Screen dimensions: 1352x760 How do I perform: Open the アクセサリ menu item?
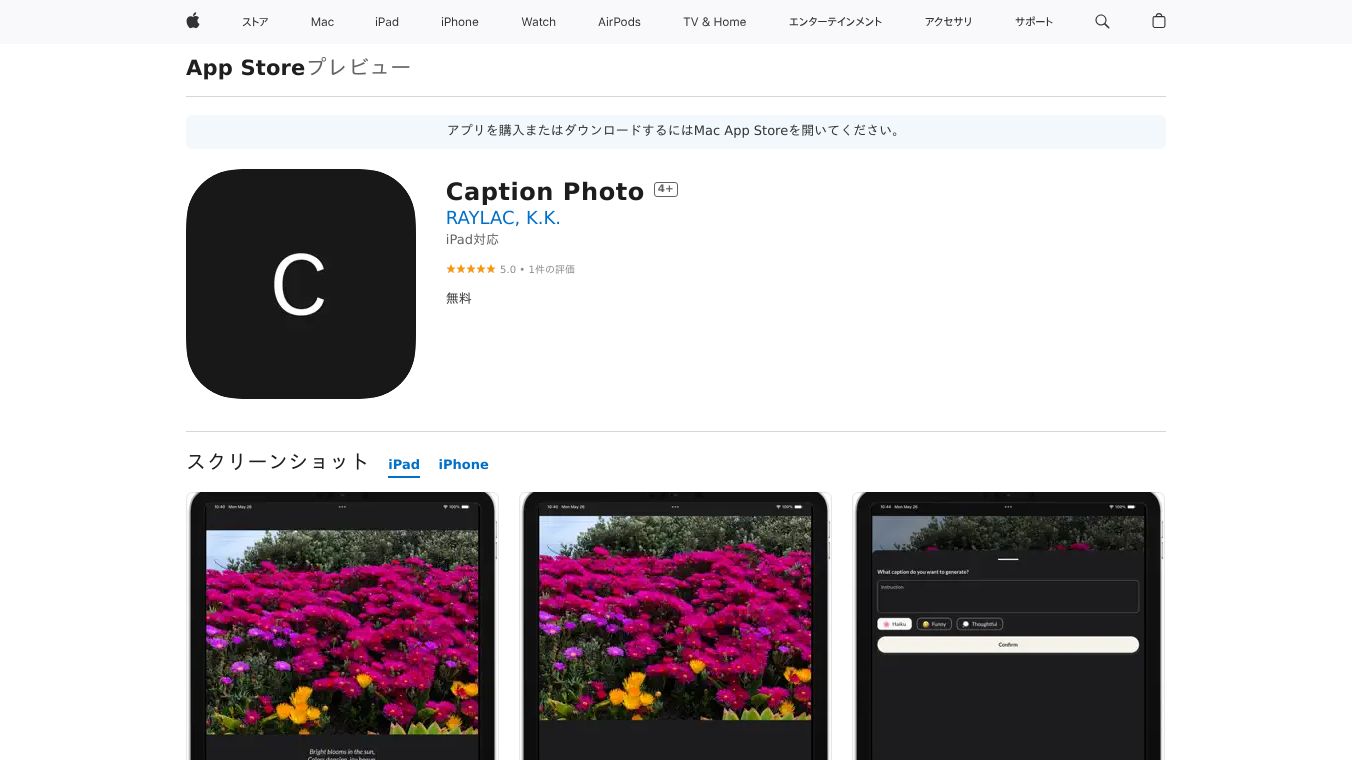[x=948, y=22]
